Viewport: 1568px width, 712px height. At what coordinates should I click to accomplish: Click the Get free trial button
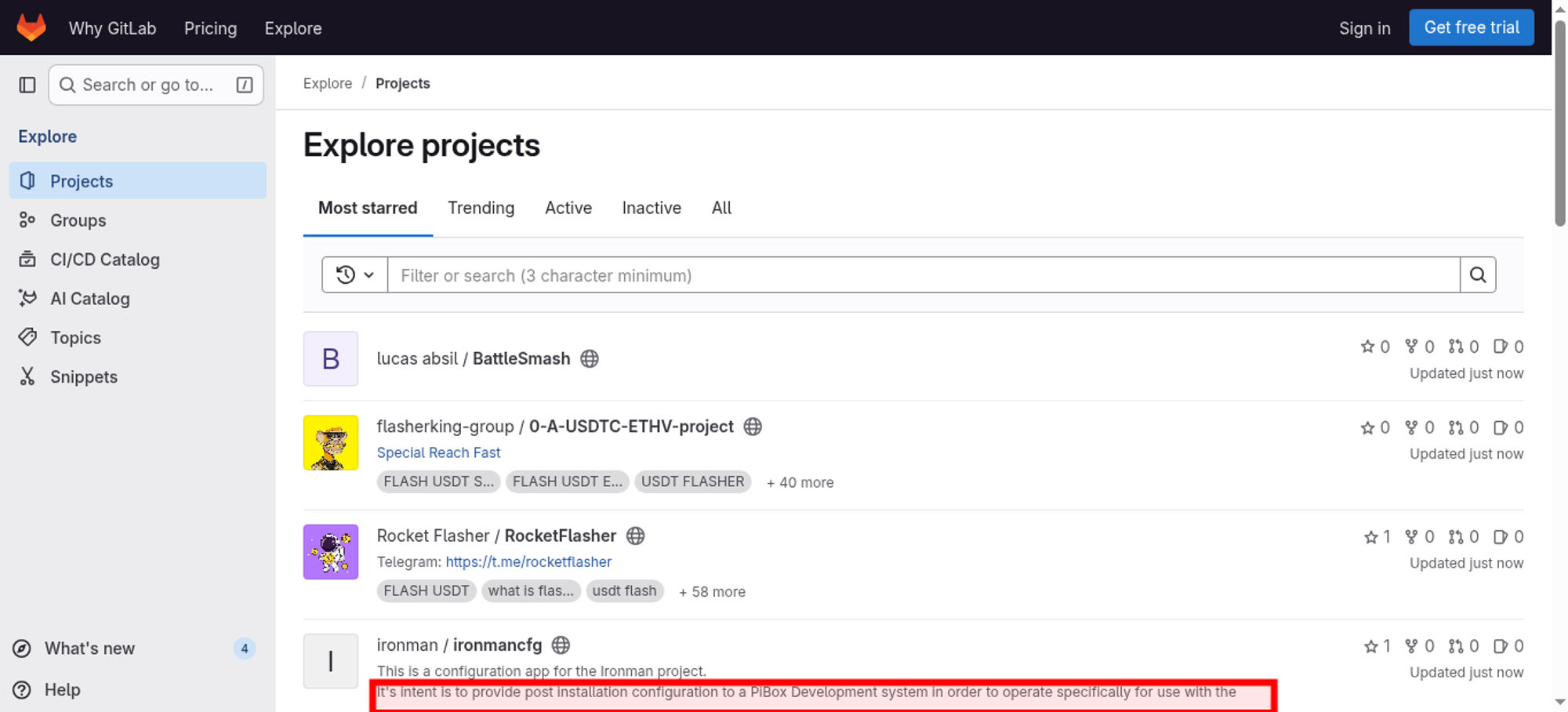pyautogui.click(x=1472, y=27)
